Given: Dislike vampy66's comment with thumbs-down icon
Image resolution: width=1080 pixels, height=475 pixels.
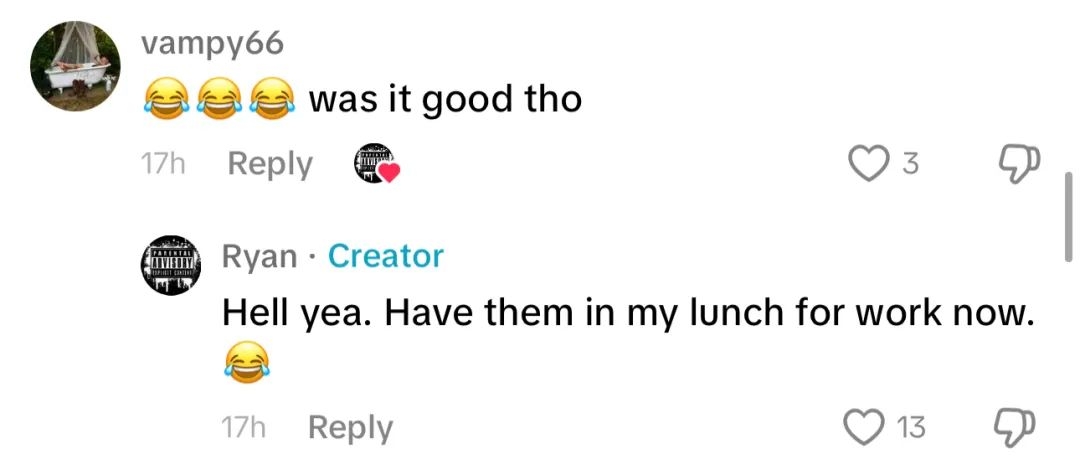Looking at the screenshot, I should pyautogui.click(x=1019, y=165).
